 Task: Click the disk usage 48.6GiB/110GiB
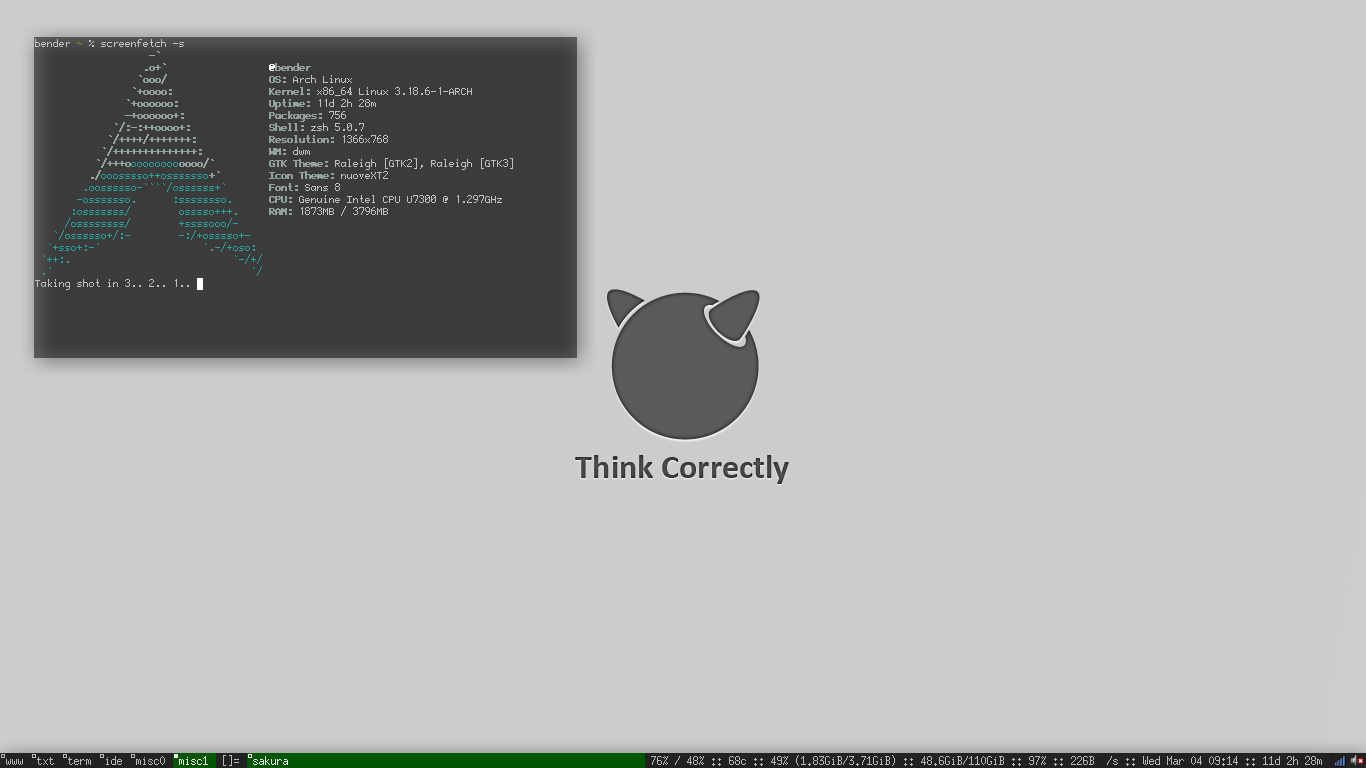(962, 761)
